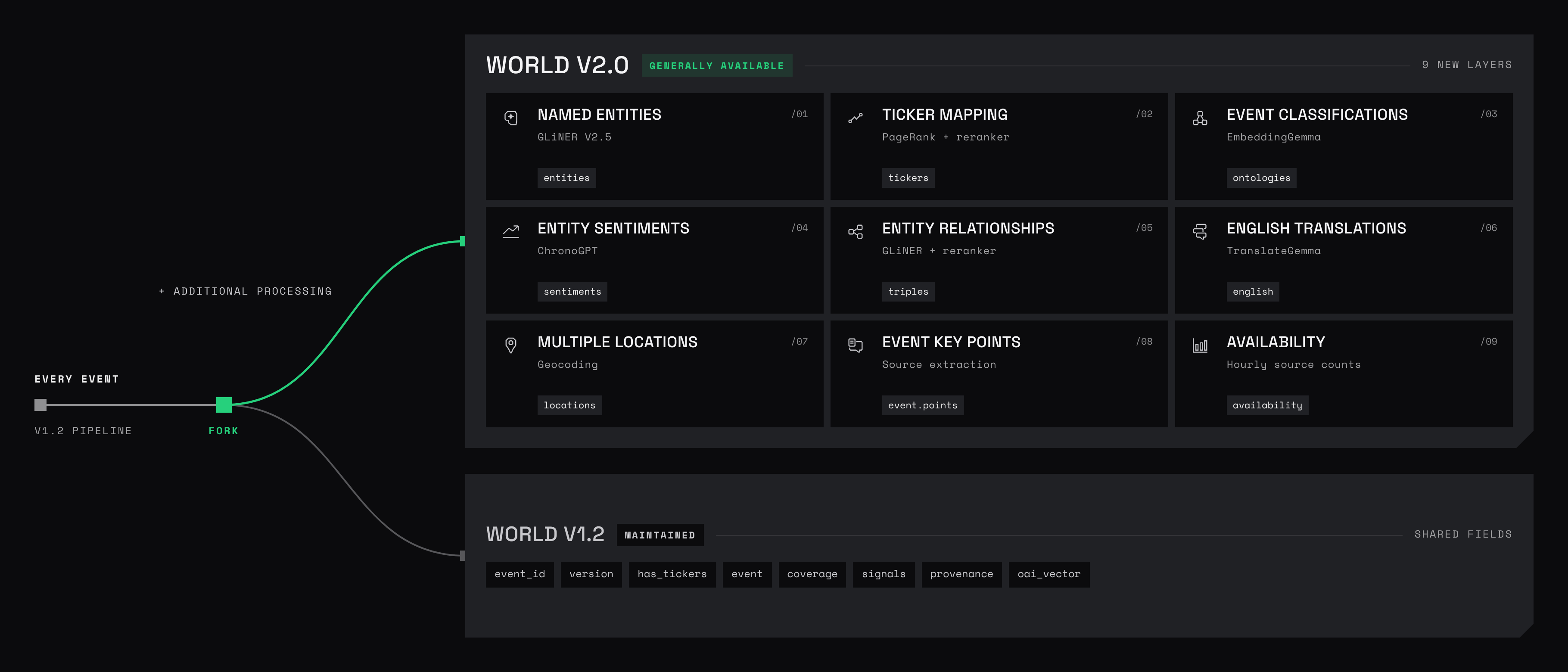Click the /05 layer number
This screenshot has height=672, width=1568.
1144,227
